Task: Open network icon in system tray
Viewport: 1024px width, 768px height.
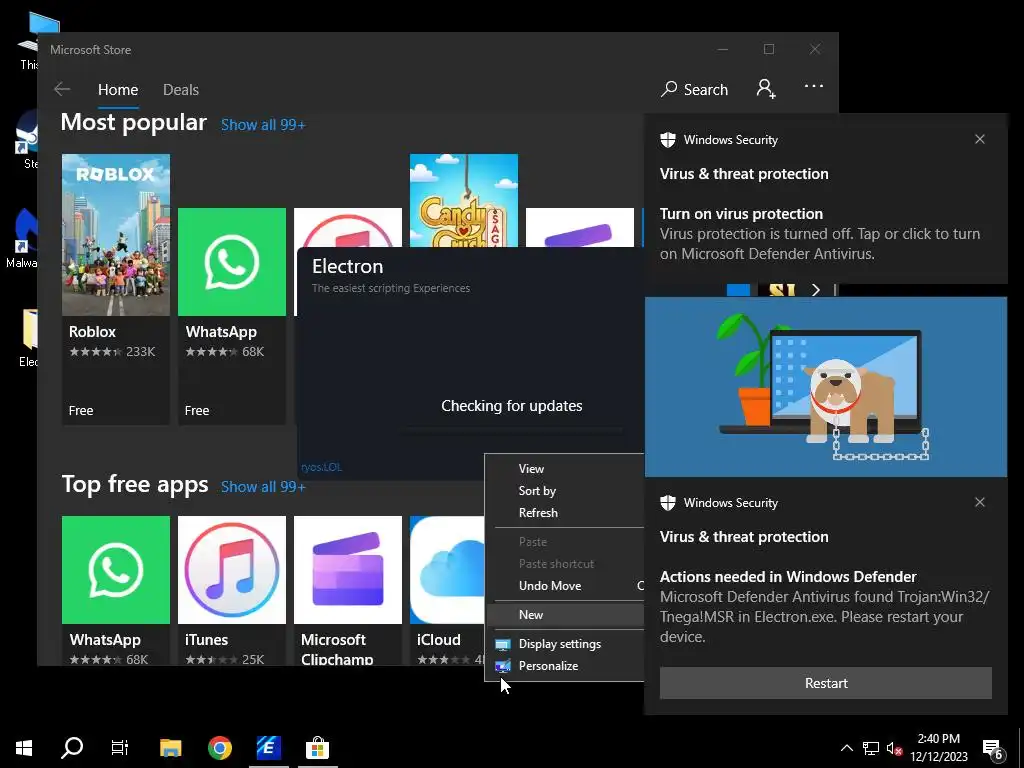Action: tap(871, 748)
